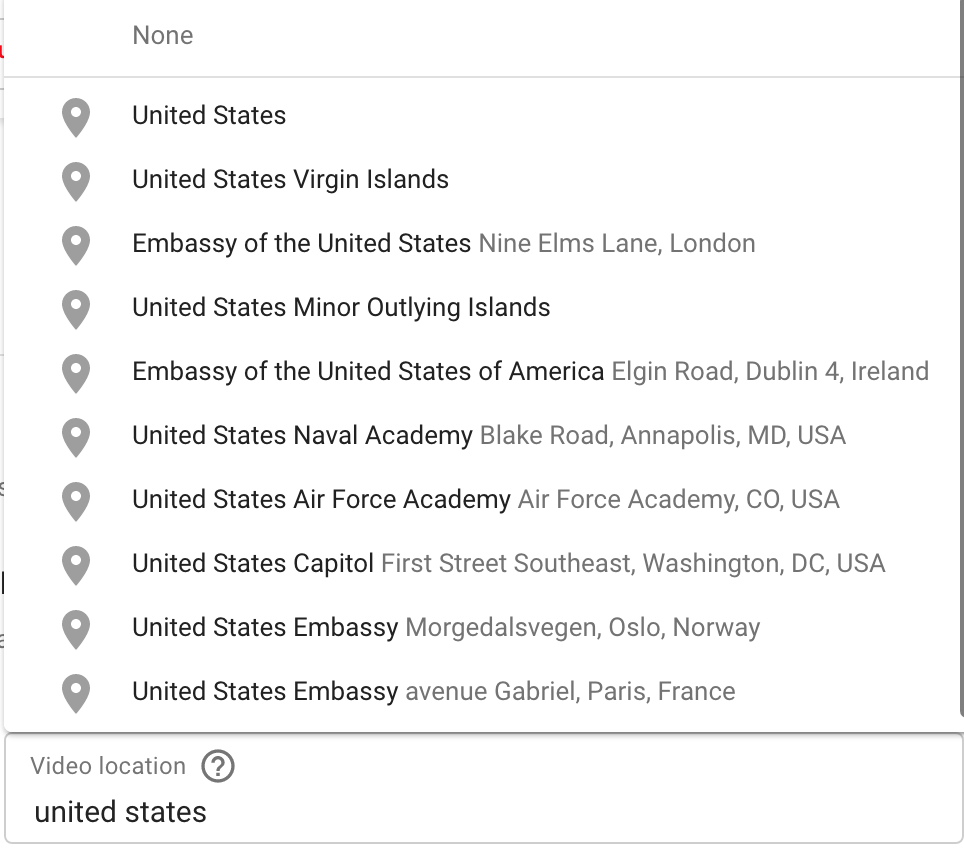Select Embassy of the United States of America Dublin
The image size is (964, 850).
click(482, 371)
